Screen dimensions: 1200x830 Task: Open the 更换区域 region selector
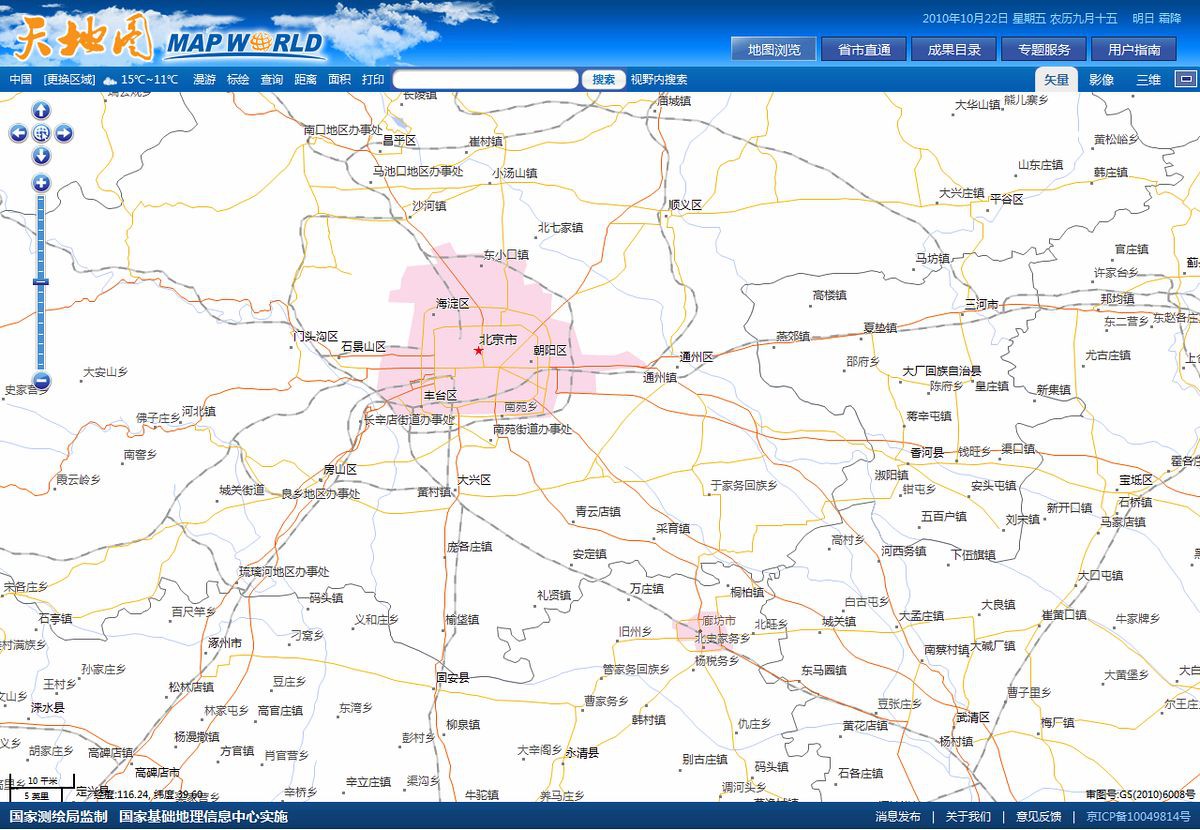pyautogui.click(x=68, y=79)
